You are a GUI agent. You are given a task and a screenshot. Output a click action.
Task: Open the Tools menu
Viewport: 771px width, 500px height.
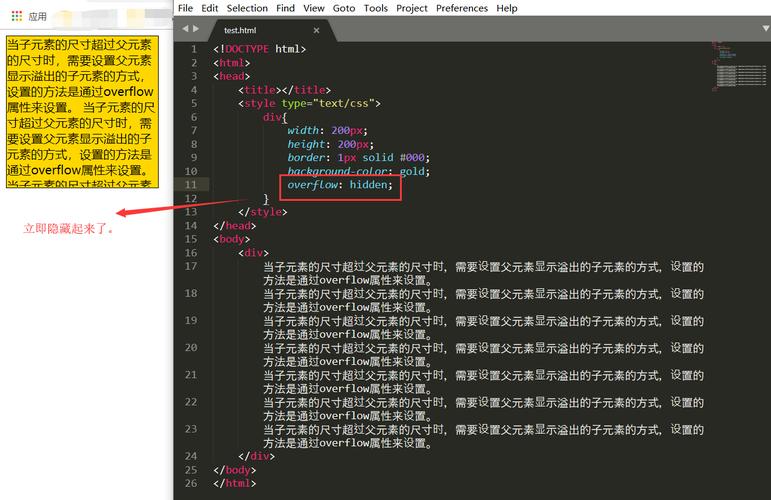pos(376,8)
